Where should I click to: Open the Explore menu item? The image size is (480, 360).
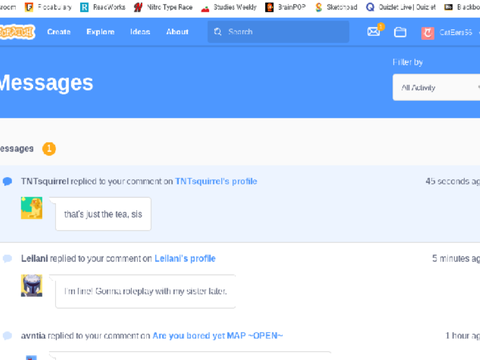pyautogui.click(x=100, y=32)
